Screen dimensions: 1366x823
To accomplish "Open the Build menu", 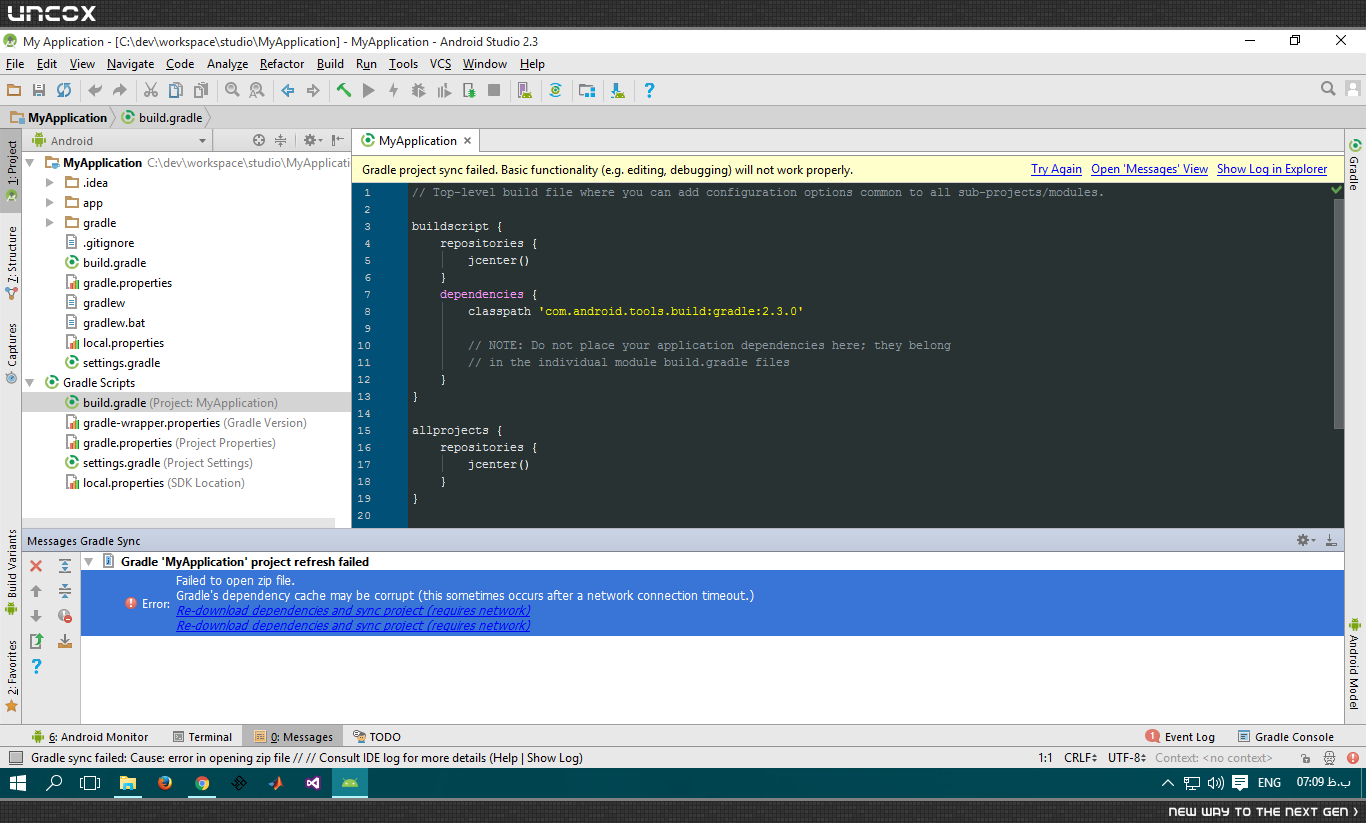I will [x=330, y=64].
